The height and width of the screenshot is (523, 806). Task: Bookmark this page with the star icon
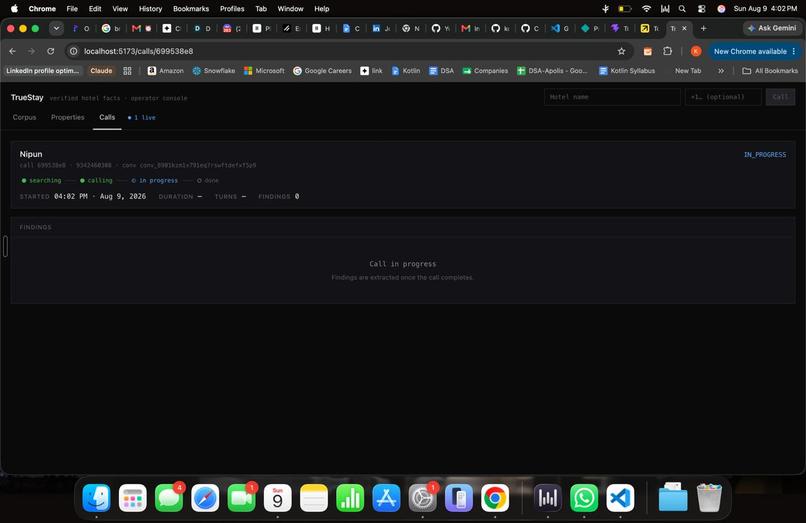621,51
